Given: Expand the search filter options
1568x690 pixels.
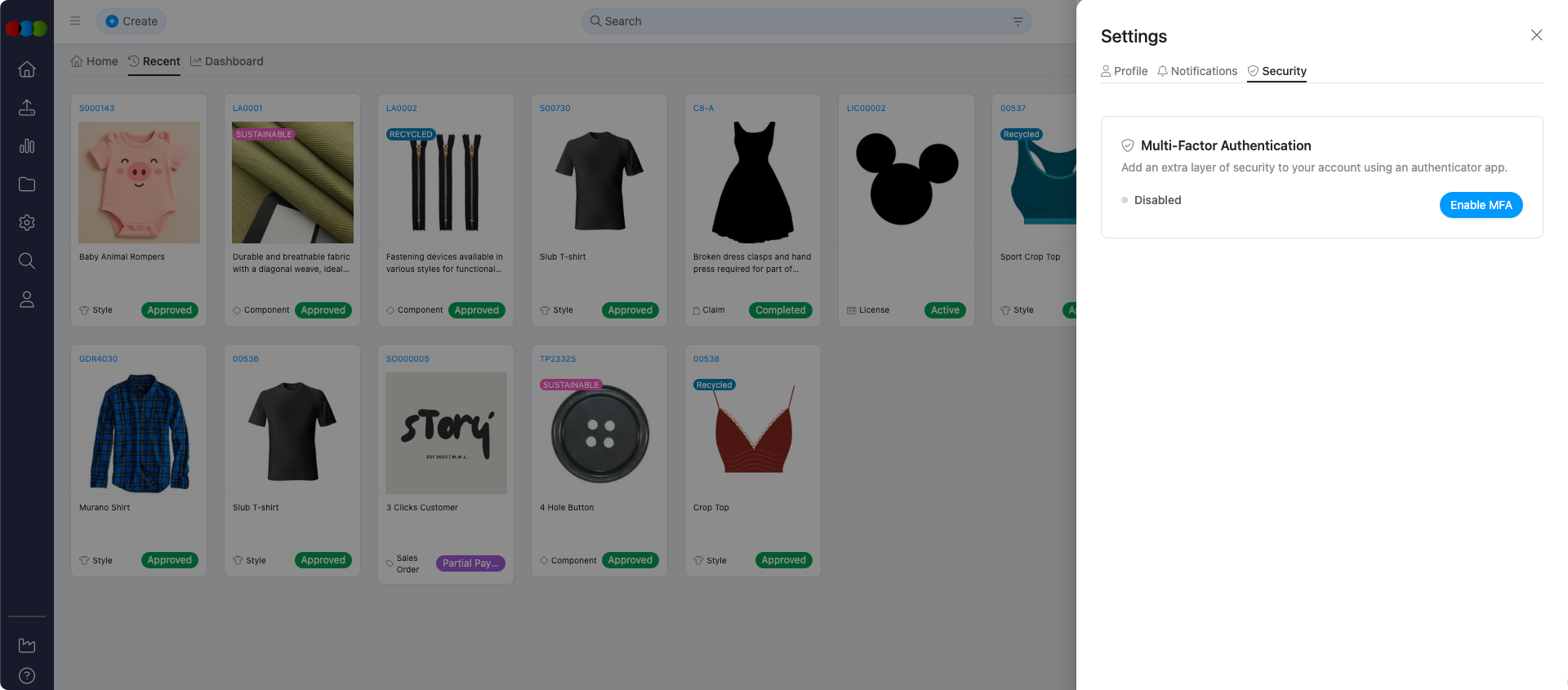Looking at the screenshot, I should [1018, 21].
